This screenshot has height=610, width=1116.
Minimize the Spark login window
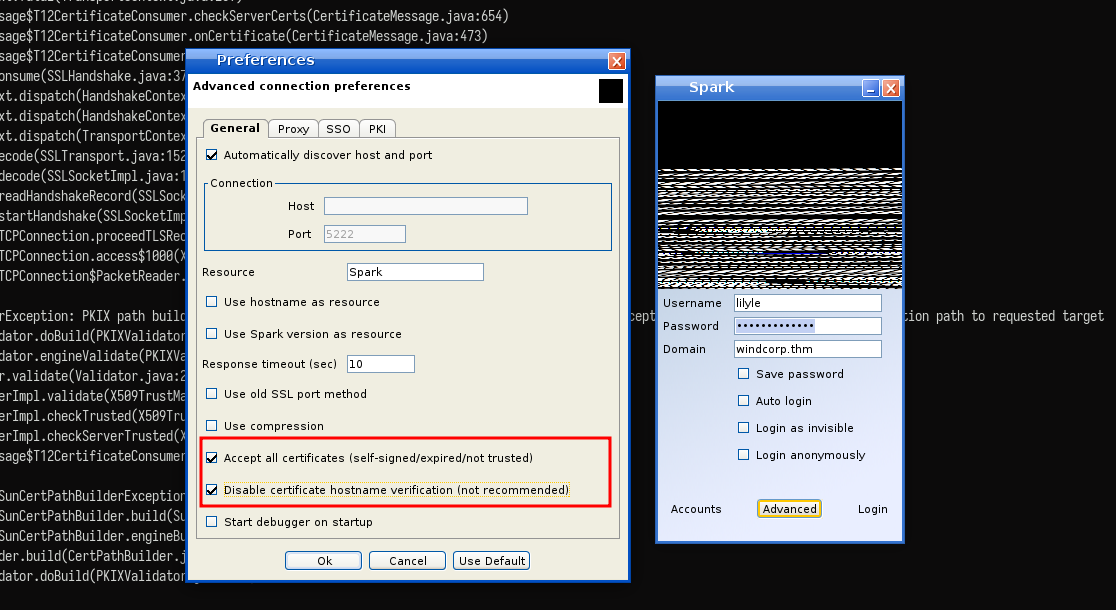point(870,88)
